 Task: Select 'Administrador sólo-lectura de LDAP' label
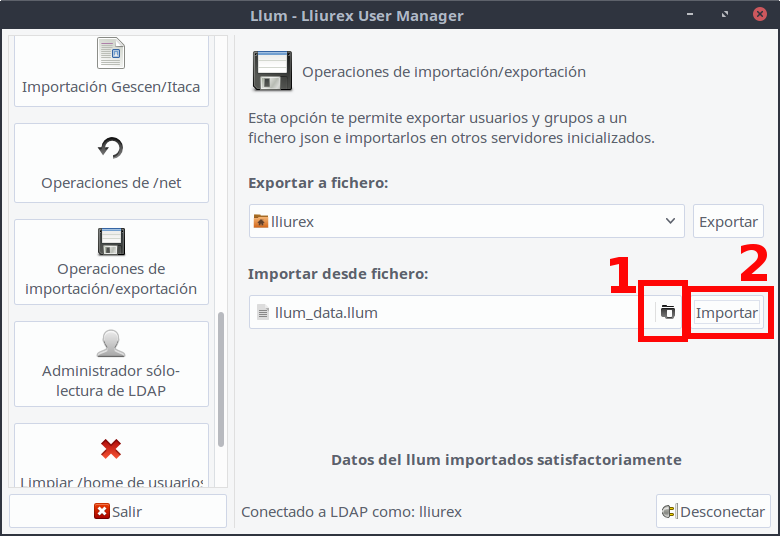pyautogui.click(x=111, y=381)
